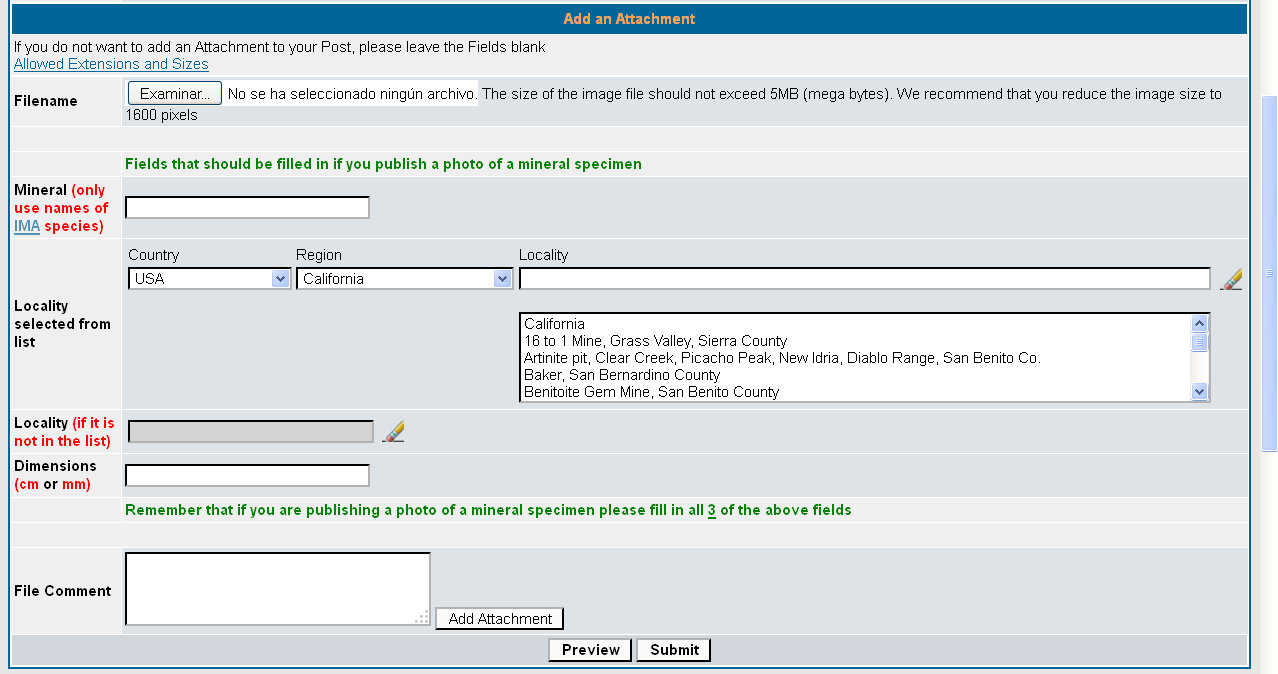The height and width of the screenshot is (674, 1278).
Task: Click the brush icon next to the unlisted Locality field
Action: [x=394, y=431]
